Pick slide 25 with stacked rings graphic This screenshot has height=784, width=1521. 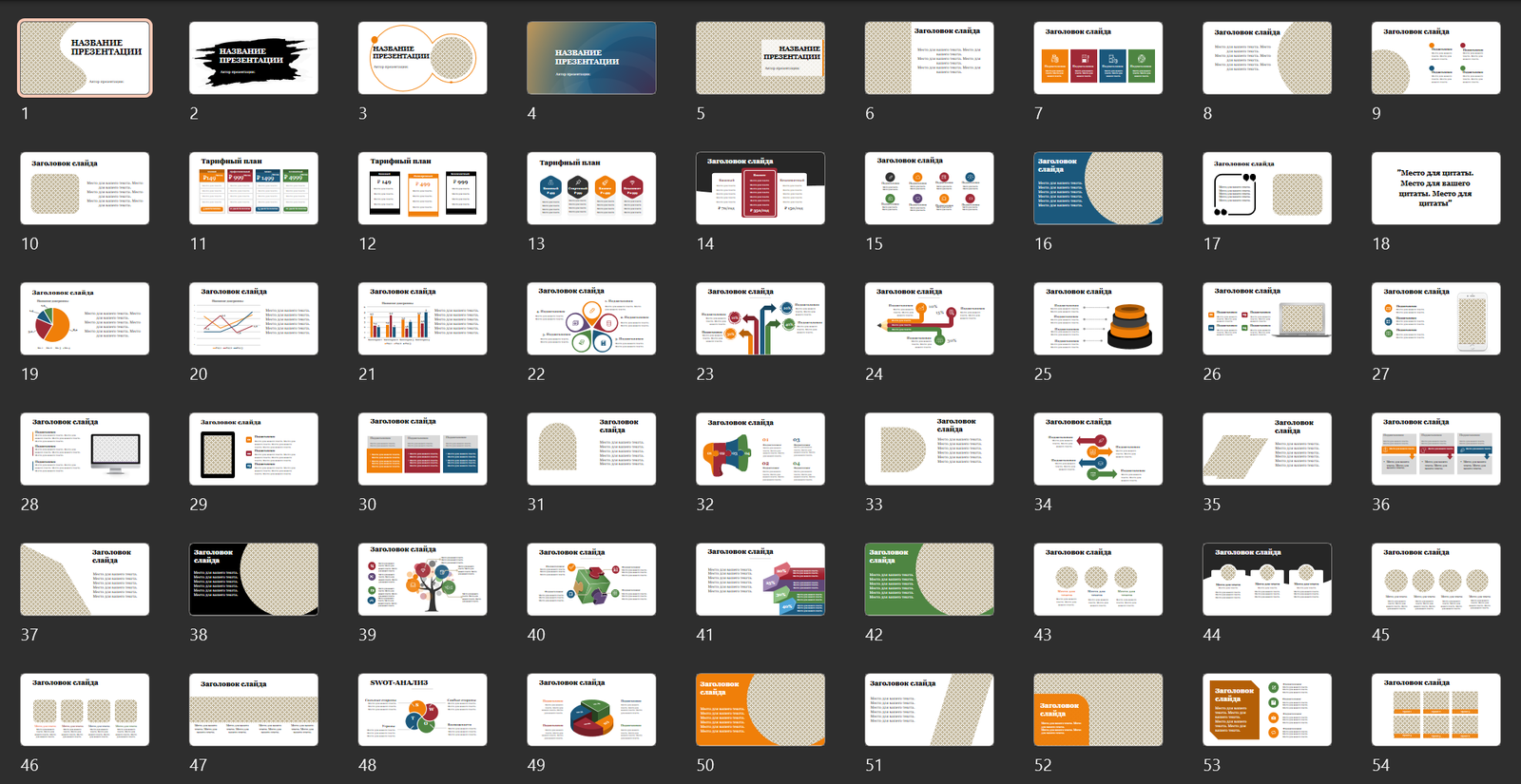pyautogui.click(x=1098, y=318)
